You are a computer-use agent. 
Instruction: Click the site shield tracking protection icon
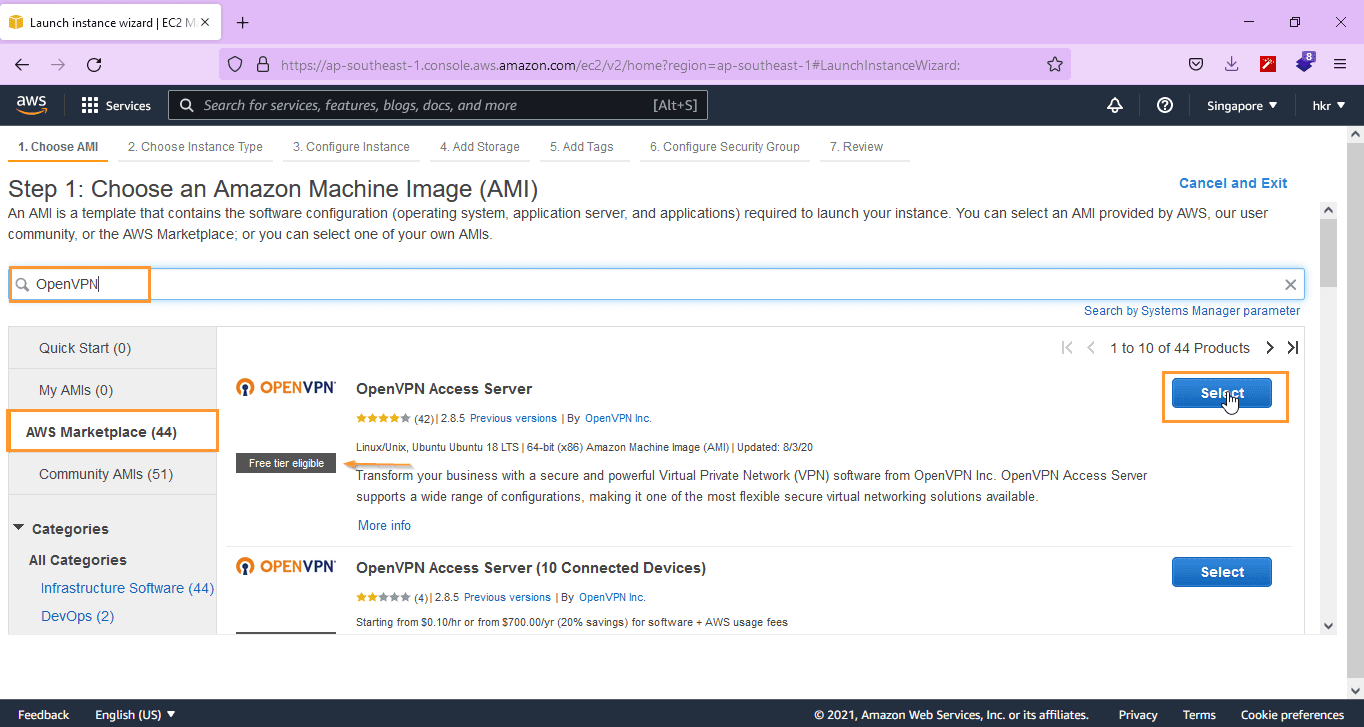coord(235,64)
